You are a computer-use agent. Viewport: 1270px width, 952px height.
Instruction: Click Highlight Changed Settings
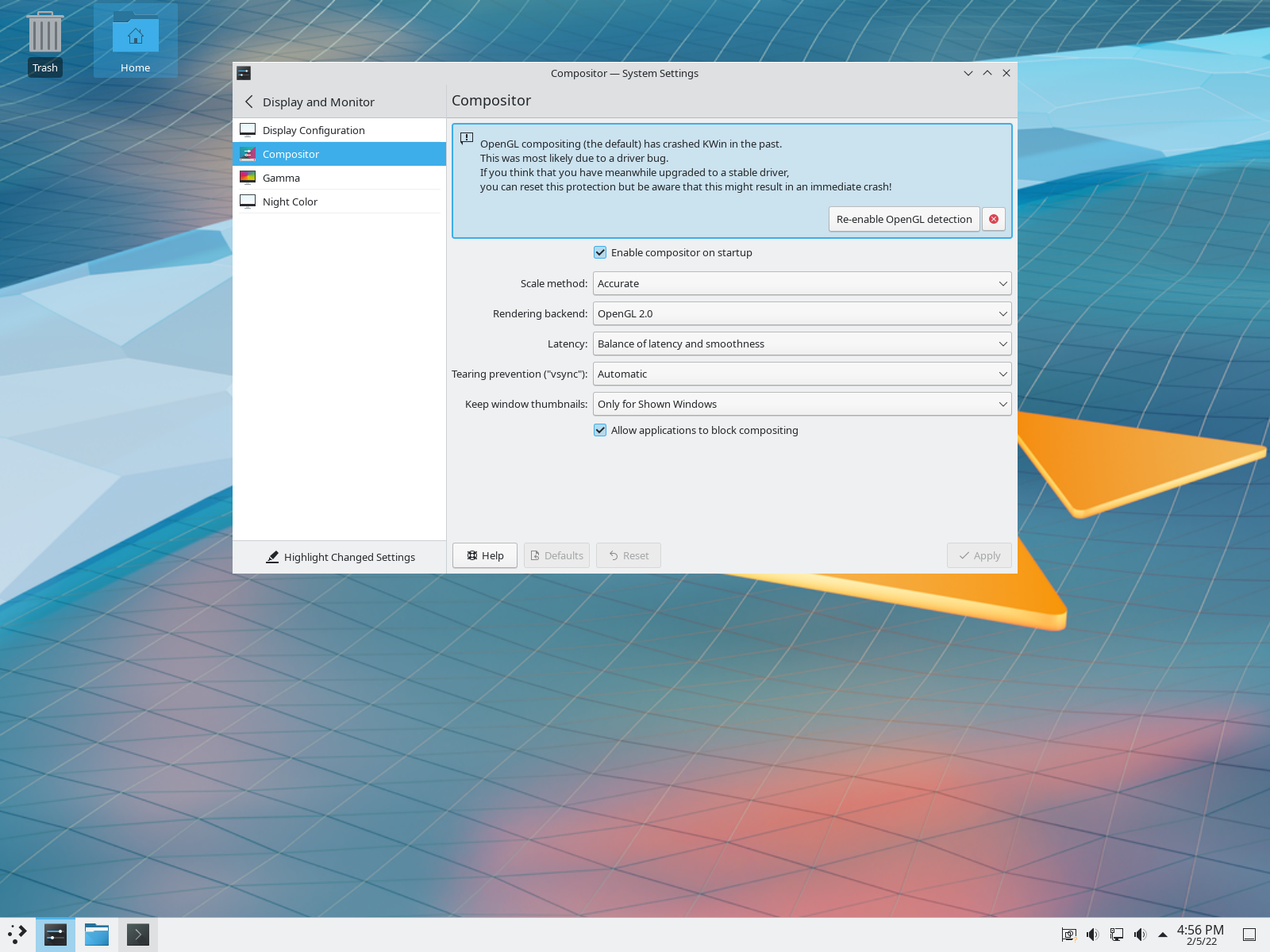tap(340, 557)
